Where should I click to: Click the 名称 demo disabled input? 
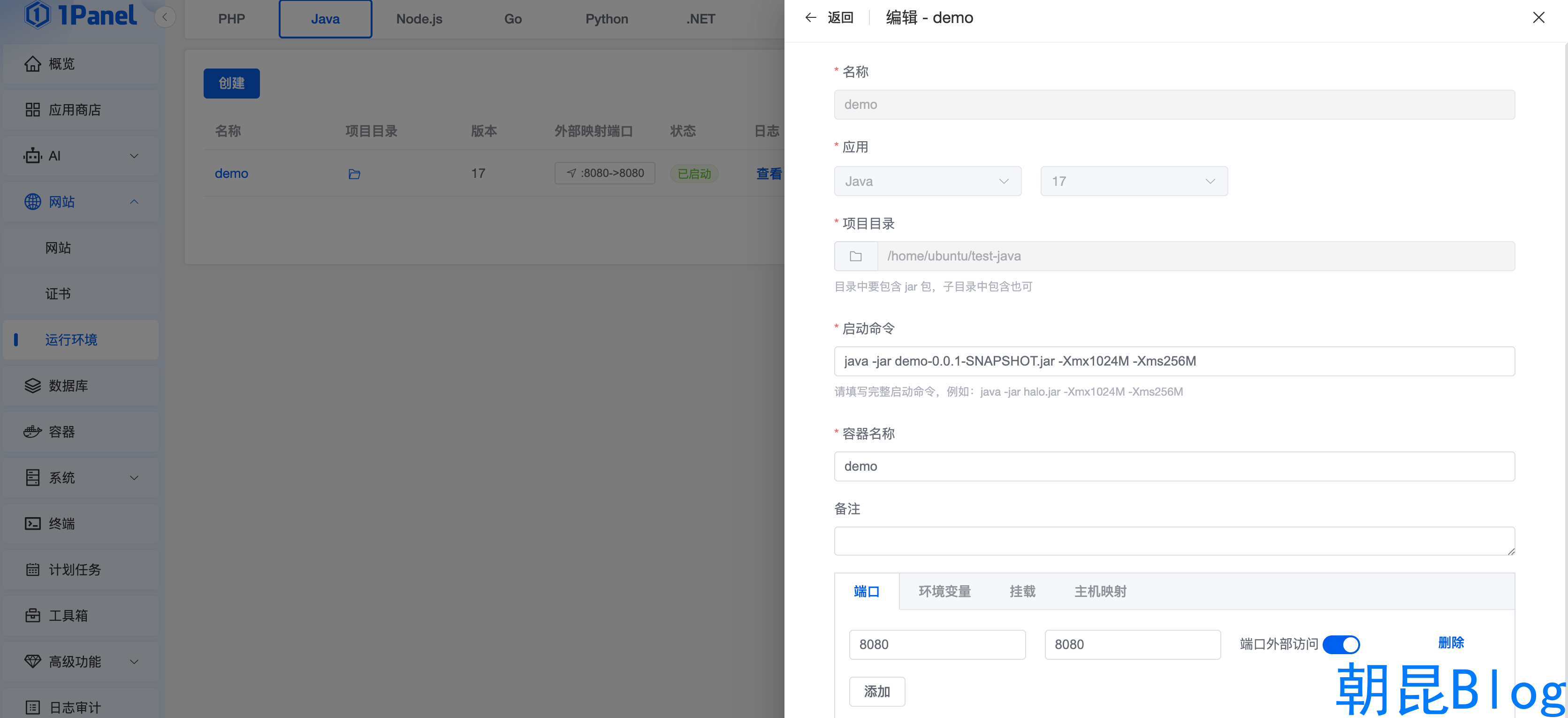(x=1174, y=105)
